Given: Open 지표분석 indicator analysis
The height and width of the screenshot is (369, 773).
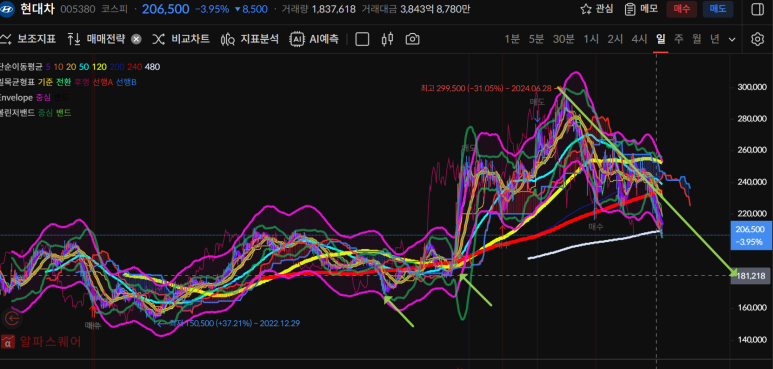Looking at the screenshot, I should click(x=250, y=39).
